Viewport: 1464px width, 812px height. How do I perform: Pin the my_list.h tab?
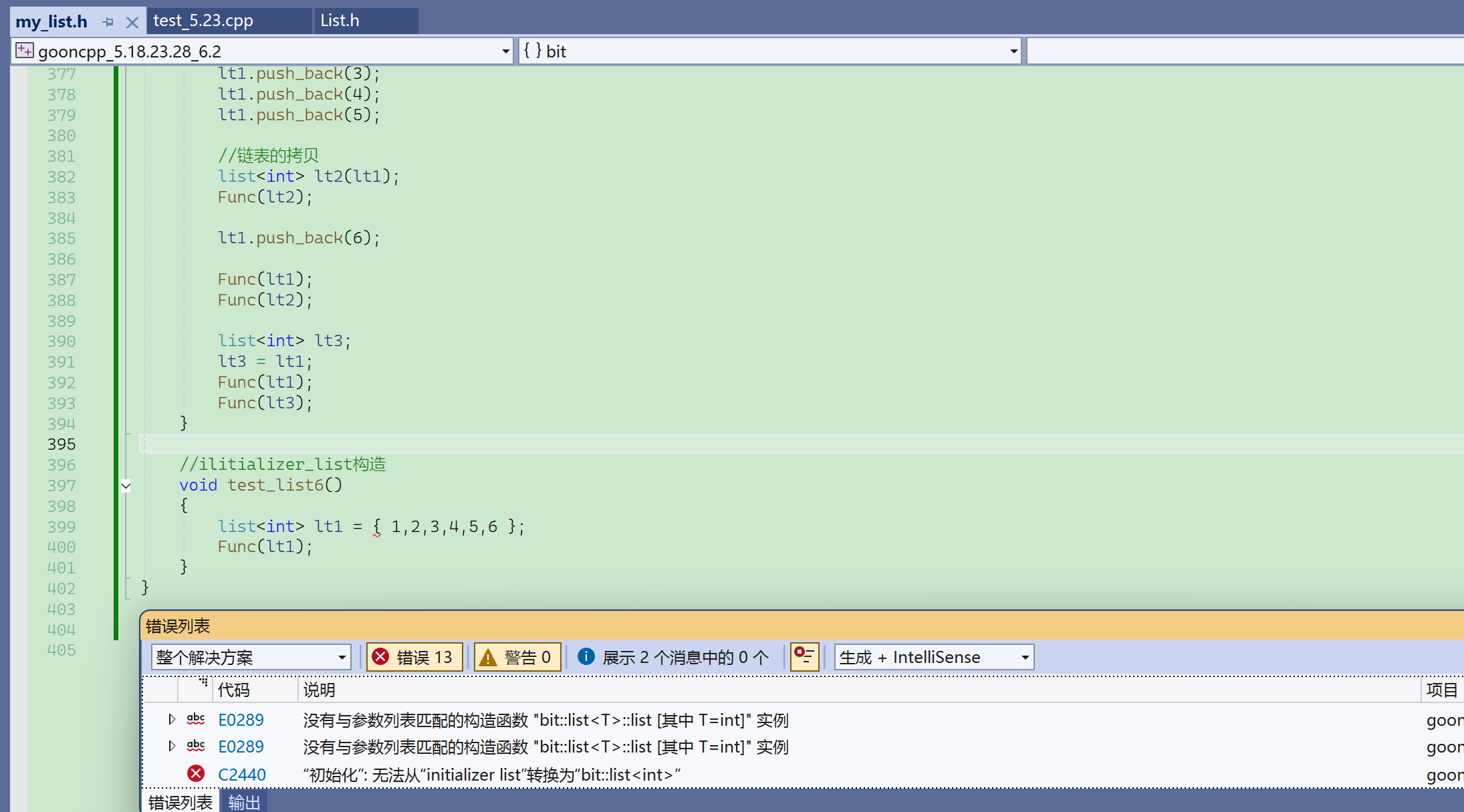point(108,22)
